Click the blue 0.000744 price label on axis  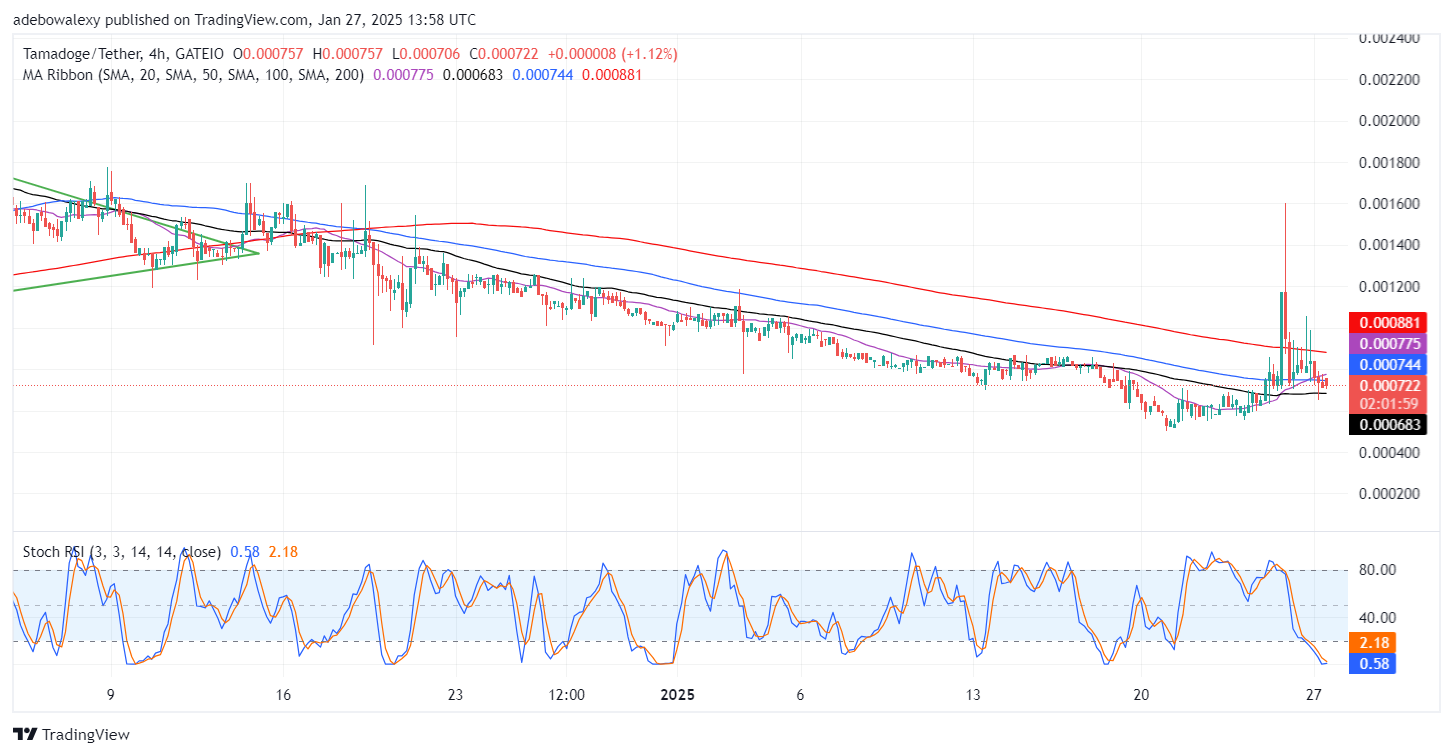pyautogui.click(x=1387, y=365)
